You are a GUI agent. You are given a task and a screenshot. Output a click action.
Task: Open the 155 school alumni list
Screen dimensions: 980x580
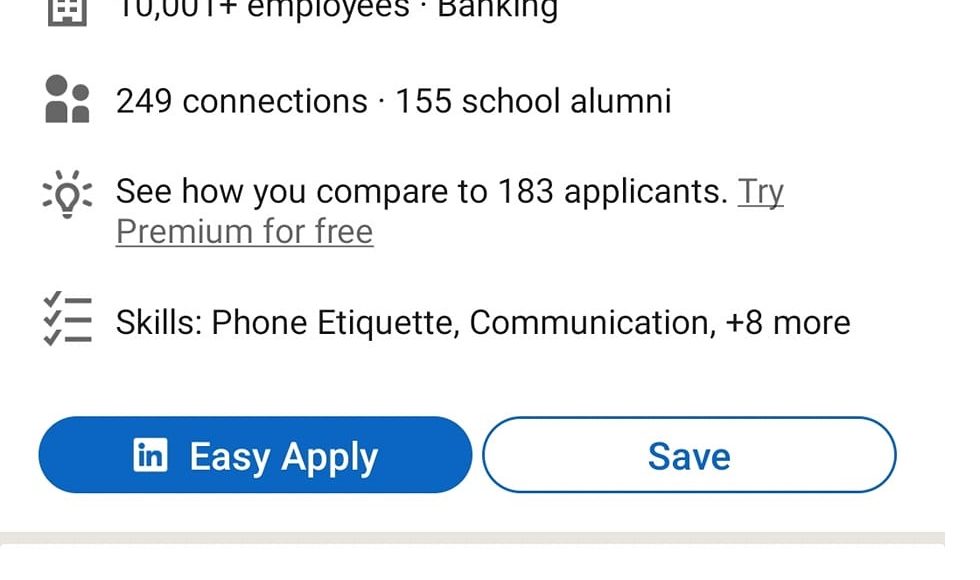pyautogui.click(x=533, y=101)
